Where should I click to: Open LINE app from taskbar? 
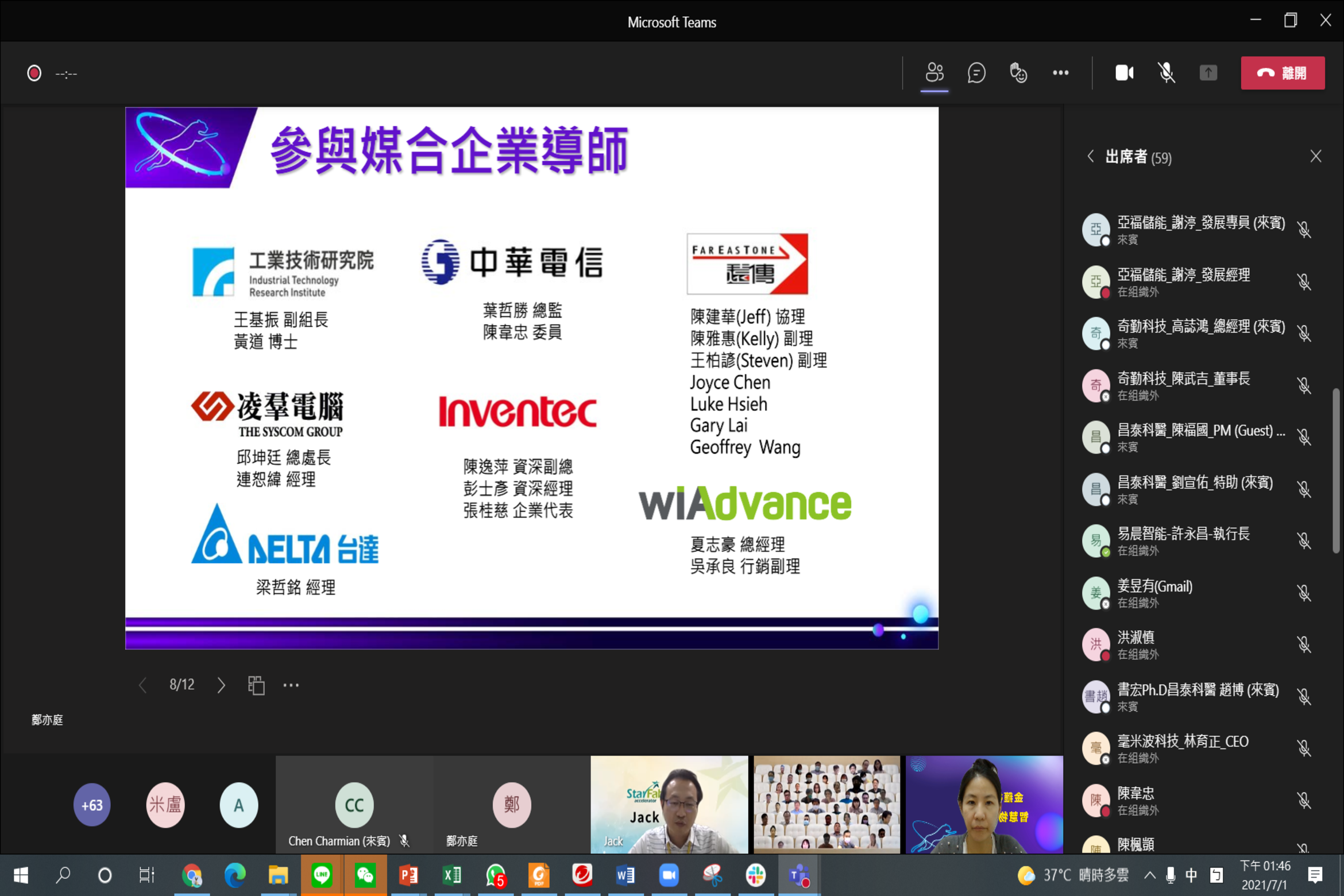322,875
